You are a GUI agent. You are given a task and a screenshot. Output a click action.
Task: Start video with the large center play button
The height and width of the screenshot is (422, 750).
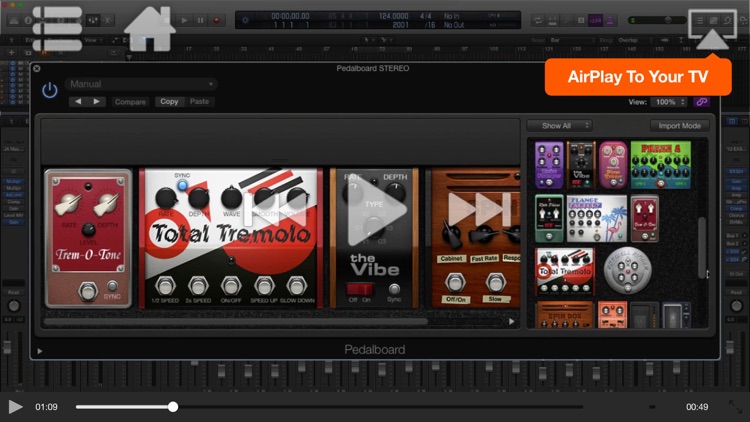377,209
